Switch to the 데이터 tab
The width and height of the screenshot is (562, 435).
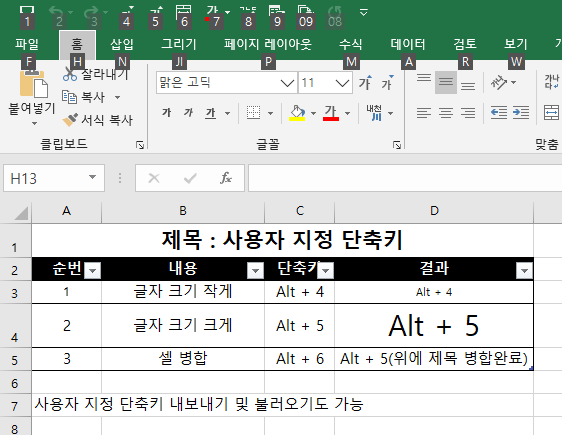(x=408, y=44)
